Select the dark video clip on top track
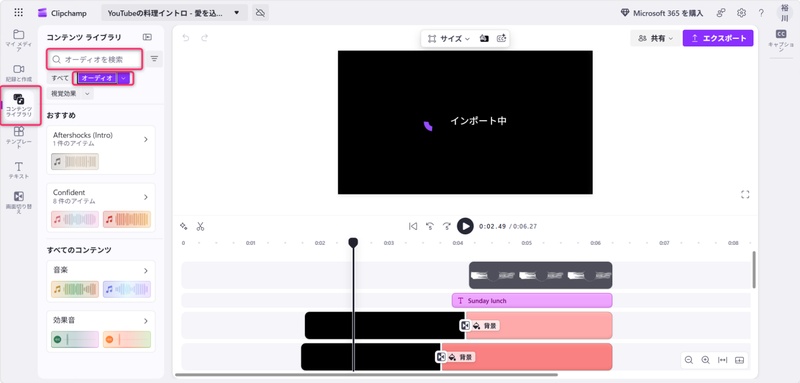 tap(540, 275)
